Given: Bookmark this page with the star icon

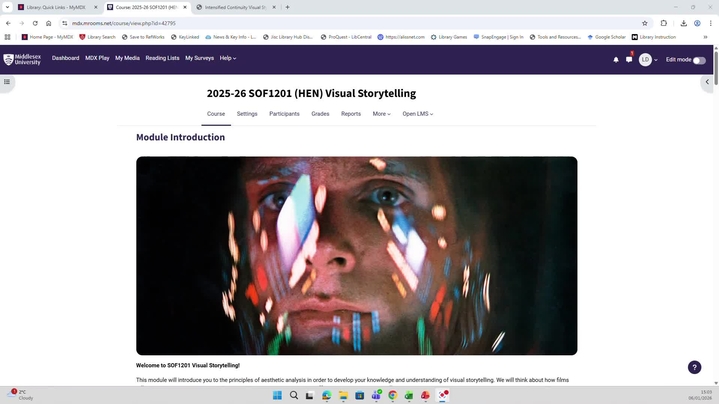Looking at the screenshot, I should pos(645,23).
